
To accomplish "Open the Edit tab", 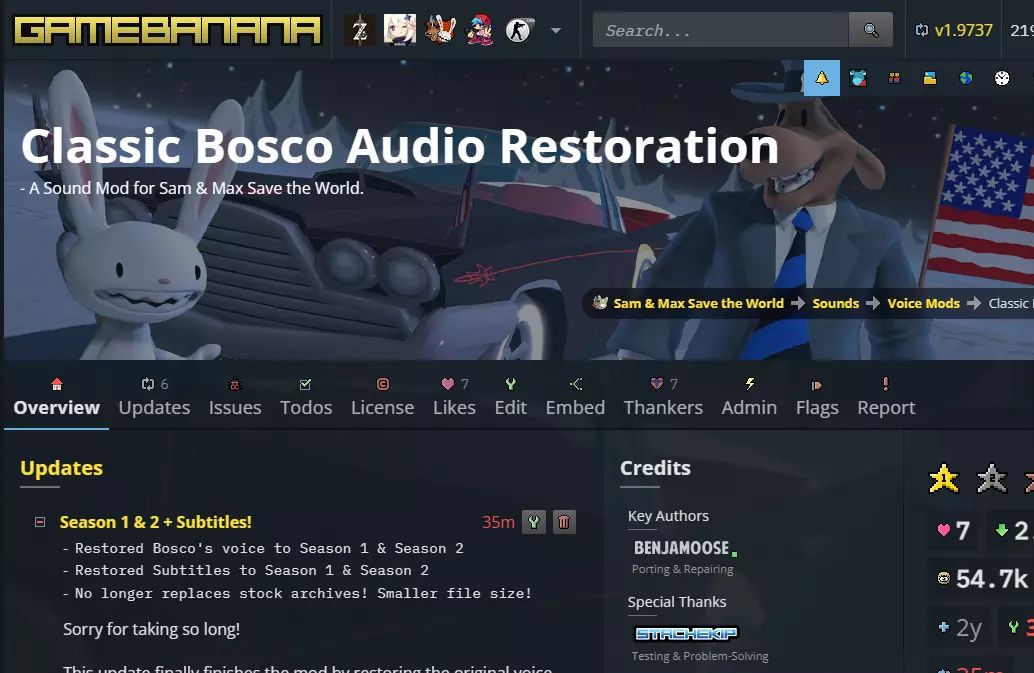I will click(510, 397).
